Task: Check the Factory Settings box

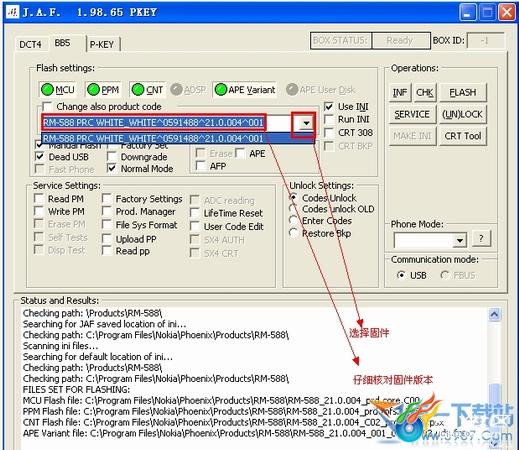Action: 107,199
